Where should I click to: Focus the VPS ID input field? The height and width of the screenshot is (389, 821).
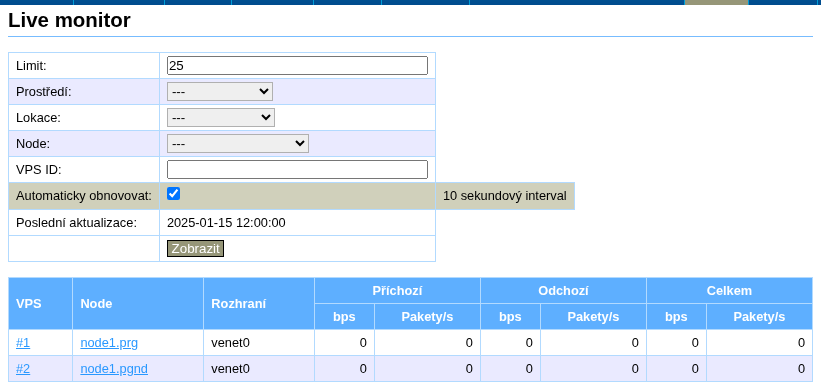pos(297,170)
